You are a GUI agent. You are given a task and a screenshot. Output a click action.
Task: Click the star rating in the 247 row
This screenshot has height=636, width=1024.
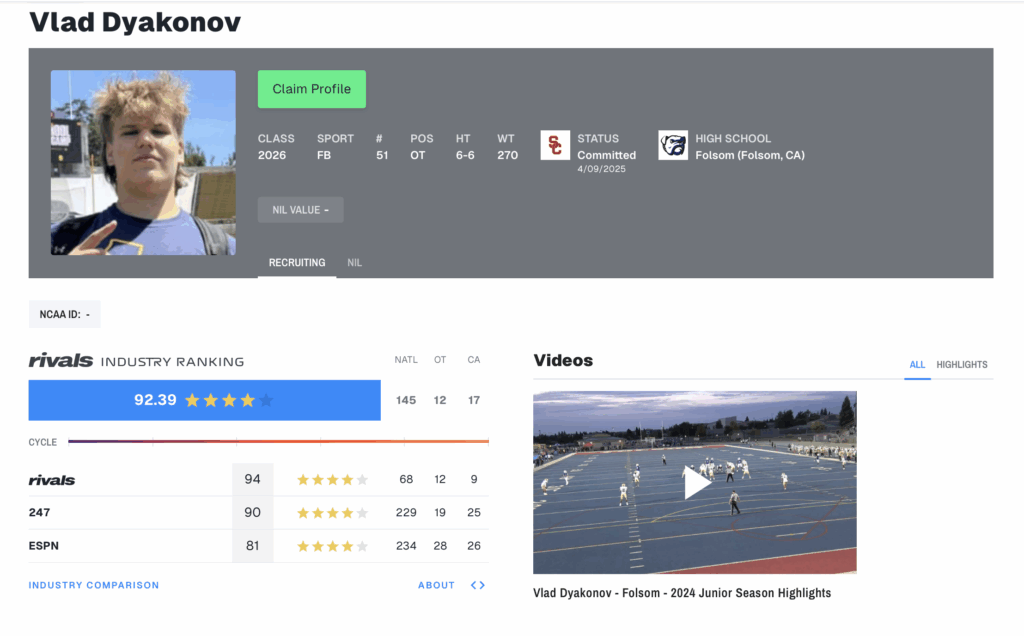point(332,513)
